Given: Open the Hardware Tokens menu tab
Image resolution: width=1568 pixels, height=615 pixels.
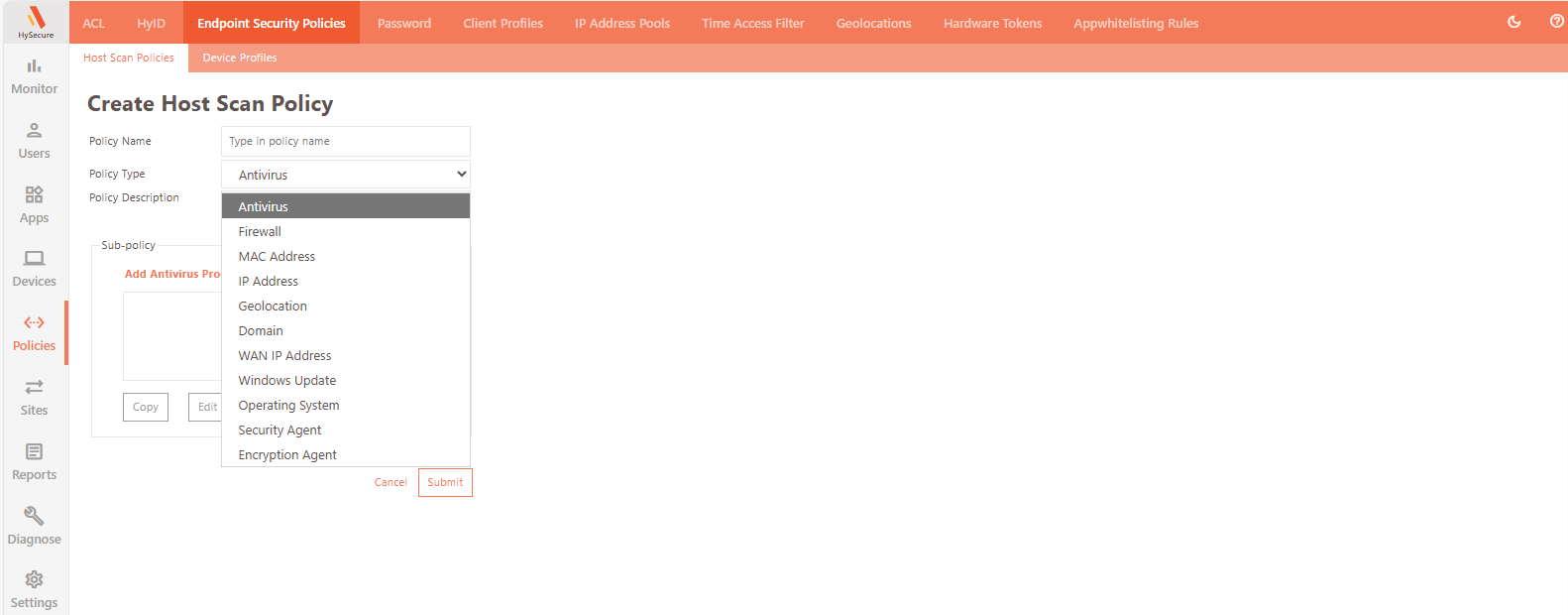Looking at the screenshot, I should (x=992, y=23).
